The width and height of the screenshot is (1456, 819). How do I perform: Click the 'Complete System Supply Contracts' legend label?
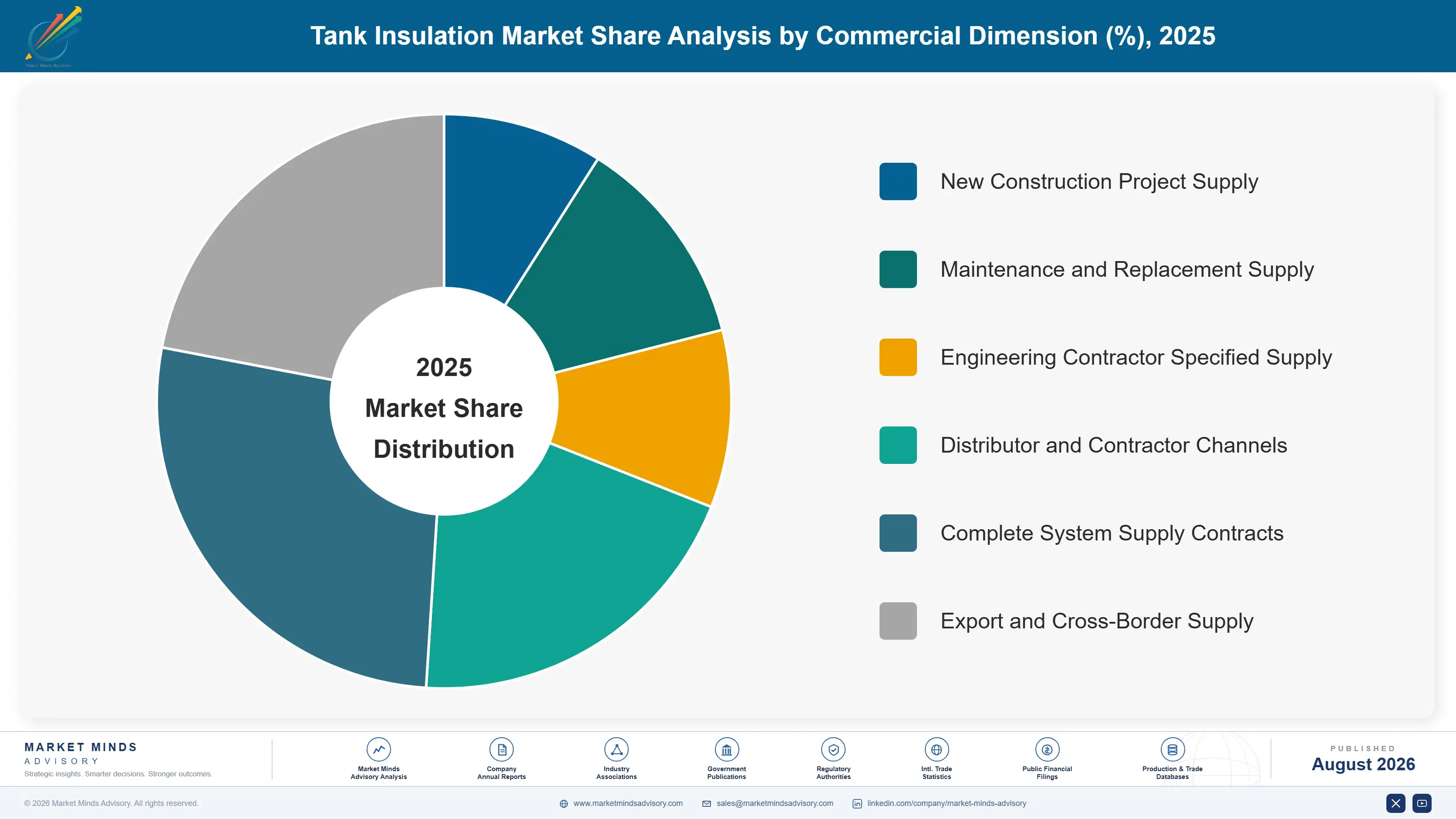point(1112,533)
